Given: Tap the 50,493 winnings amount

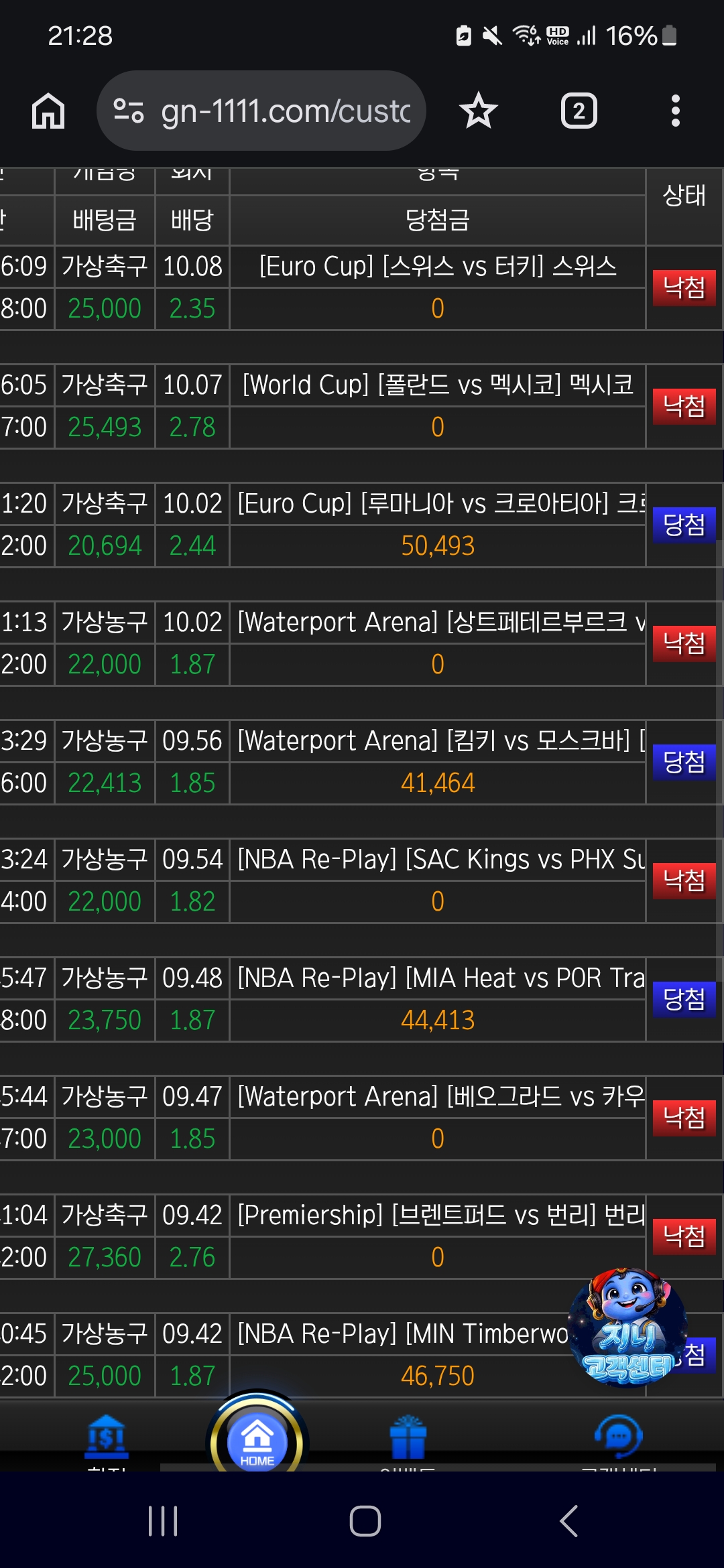Looking at the screenshot, I should (437, 546).
